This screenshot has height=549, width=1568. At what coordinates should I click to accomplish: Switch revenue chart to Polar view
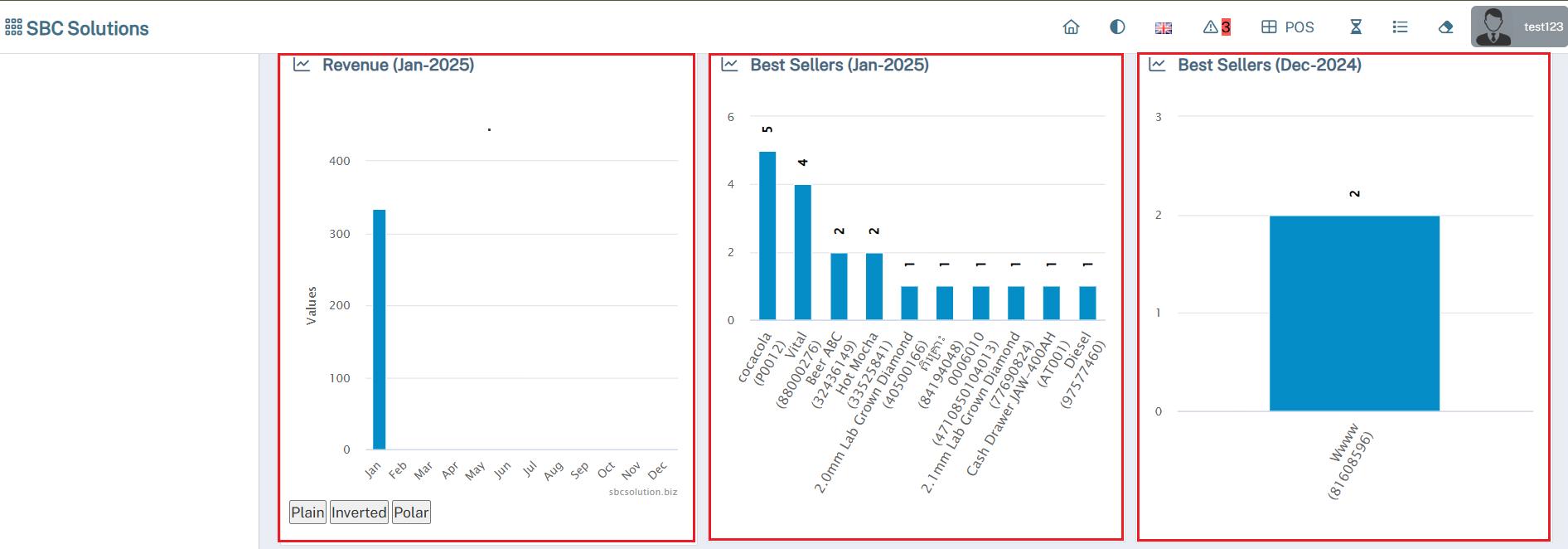click(411, 513)
